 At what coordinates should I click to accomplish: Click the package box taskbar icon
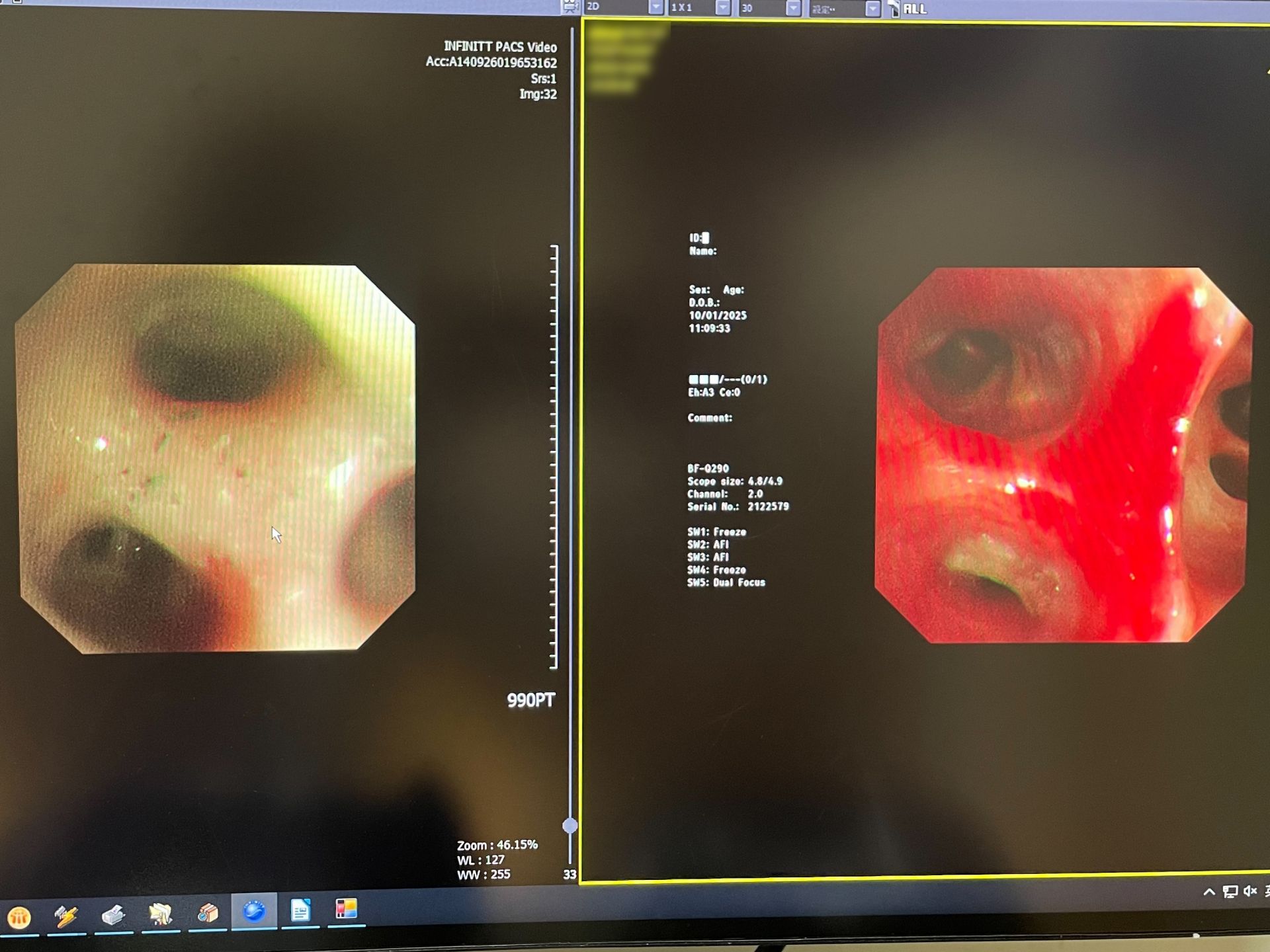tap(208, 913)
